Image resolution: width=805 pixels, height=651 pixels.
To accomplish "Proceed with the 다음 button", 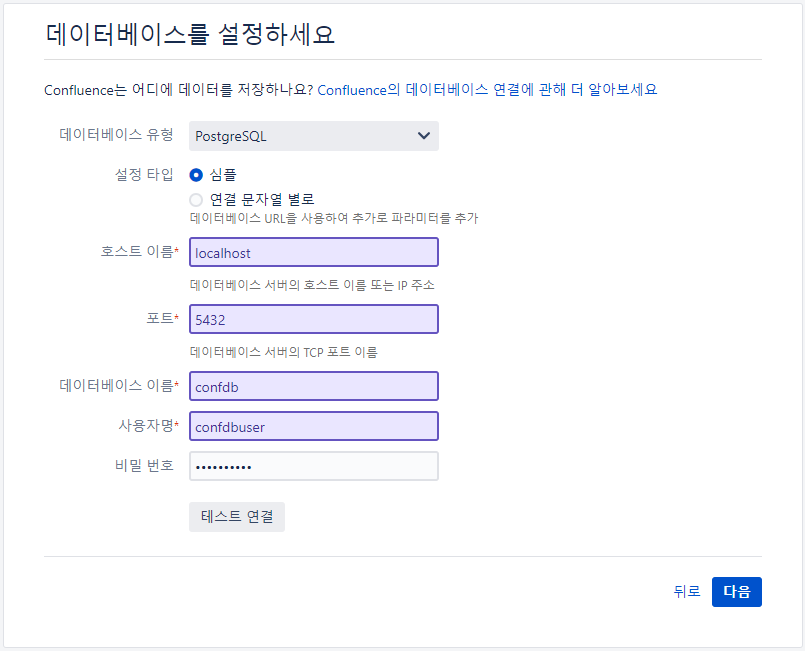I will (737, 592).
